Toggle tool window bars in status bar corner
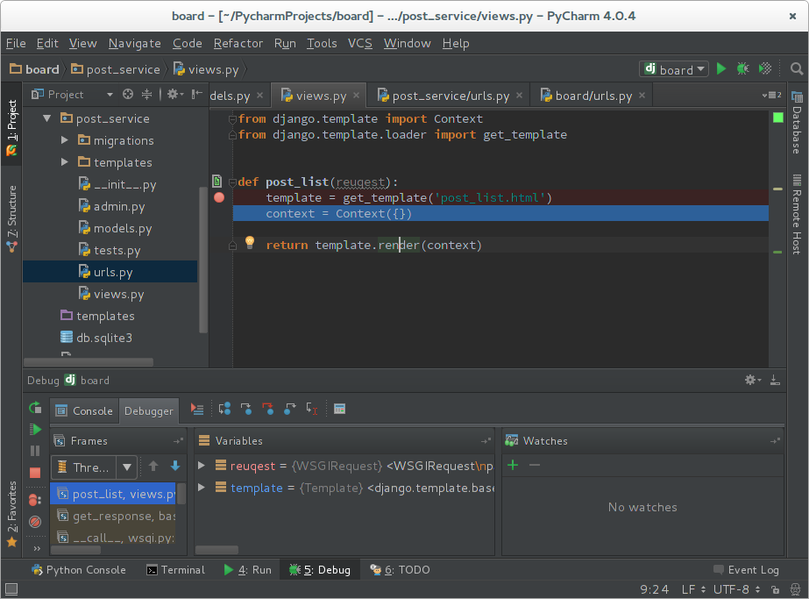809x599 pixels. [11, 589]
